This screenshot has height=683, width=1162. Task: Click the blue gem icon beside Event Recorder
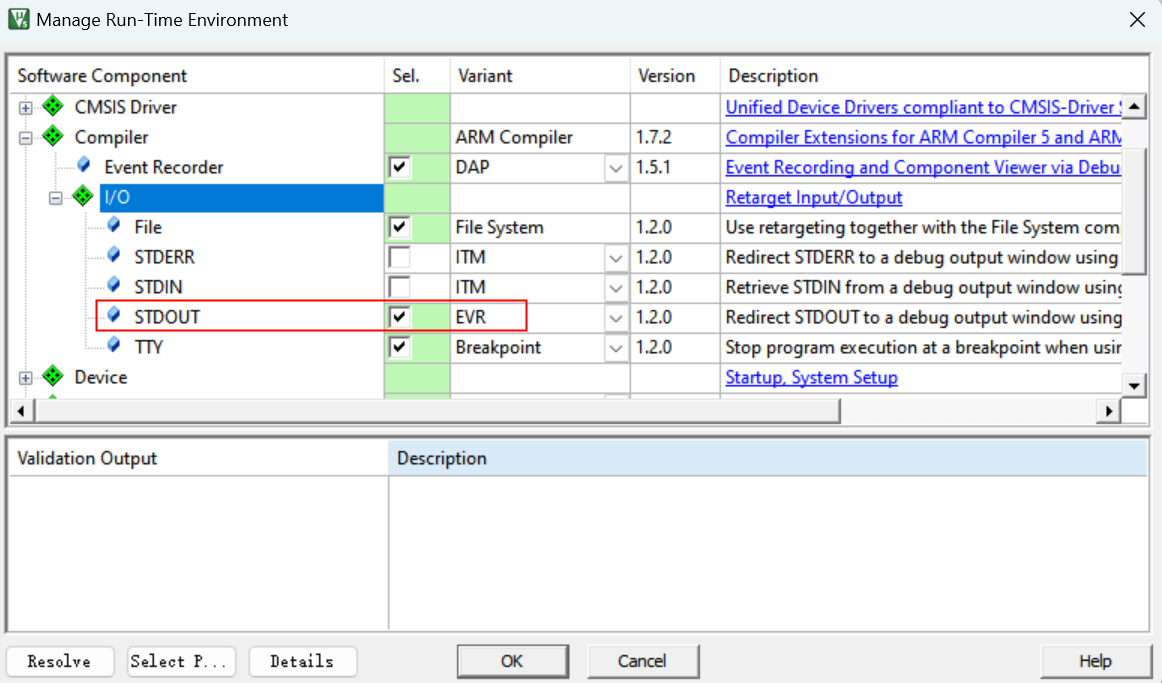tap(84, 167)
